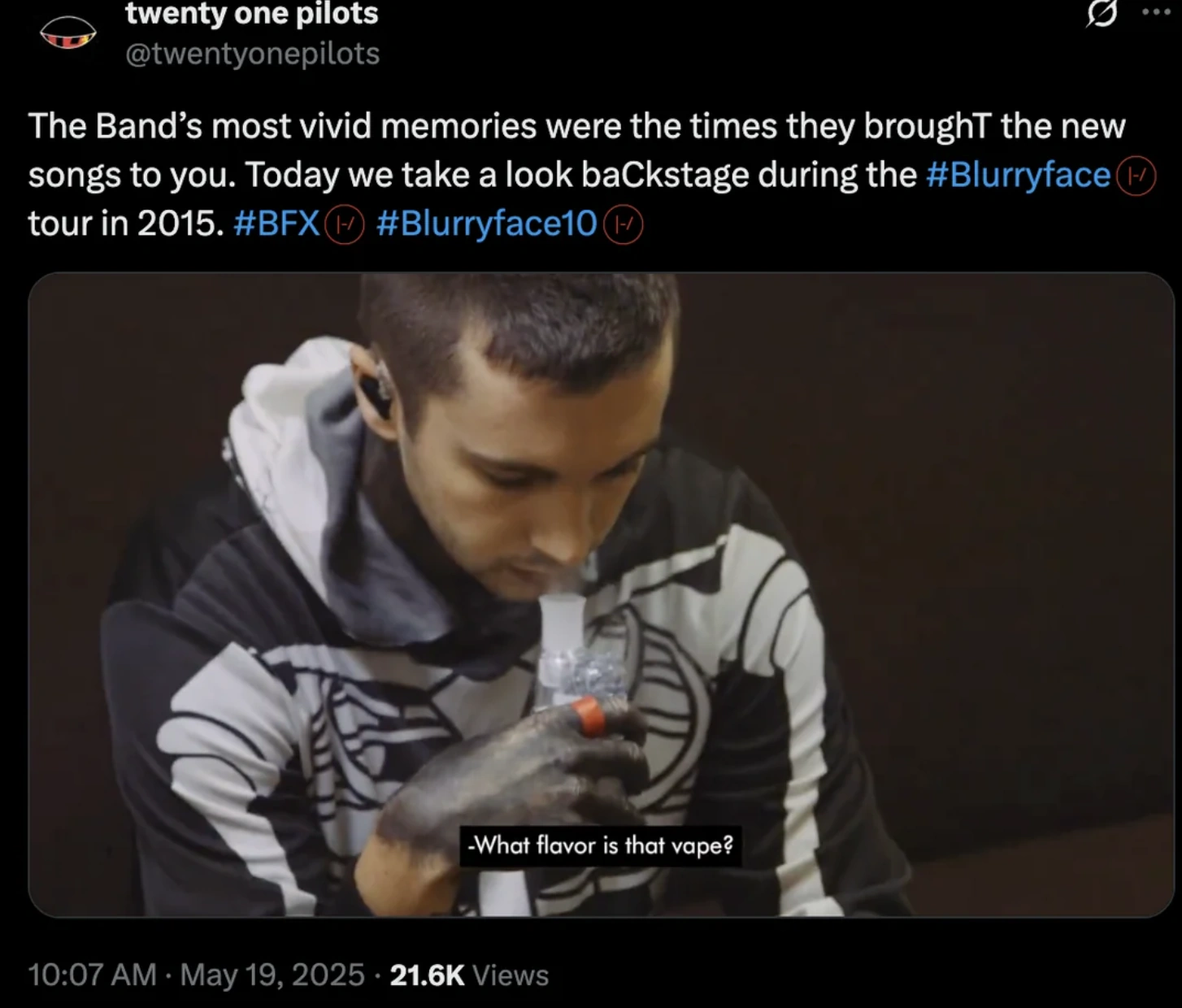Image resolution: width=1182 pixels, height=1008 pixels.
Task: Click the May 19, 2025 date
Action: pyautogui.click(x=272, y=975)
